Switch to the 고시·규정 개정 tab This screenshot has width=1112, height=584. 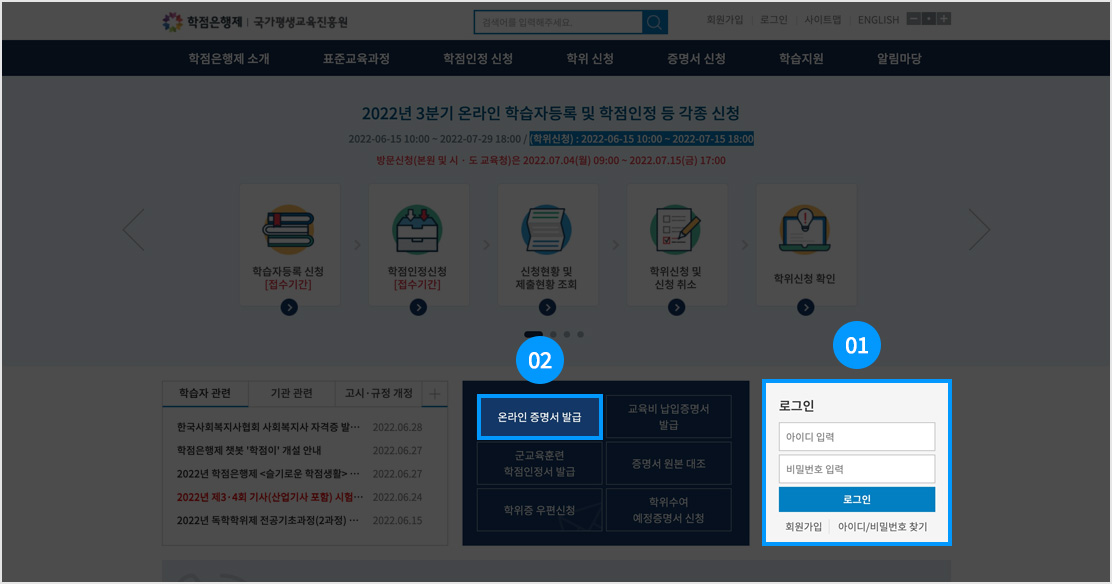(x=378, y=393)
